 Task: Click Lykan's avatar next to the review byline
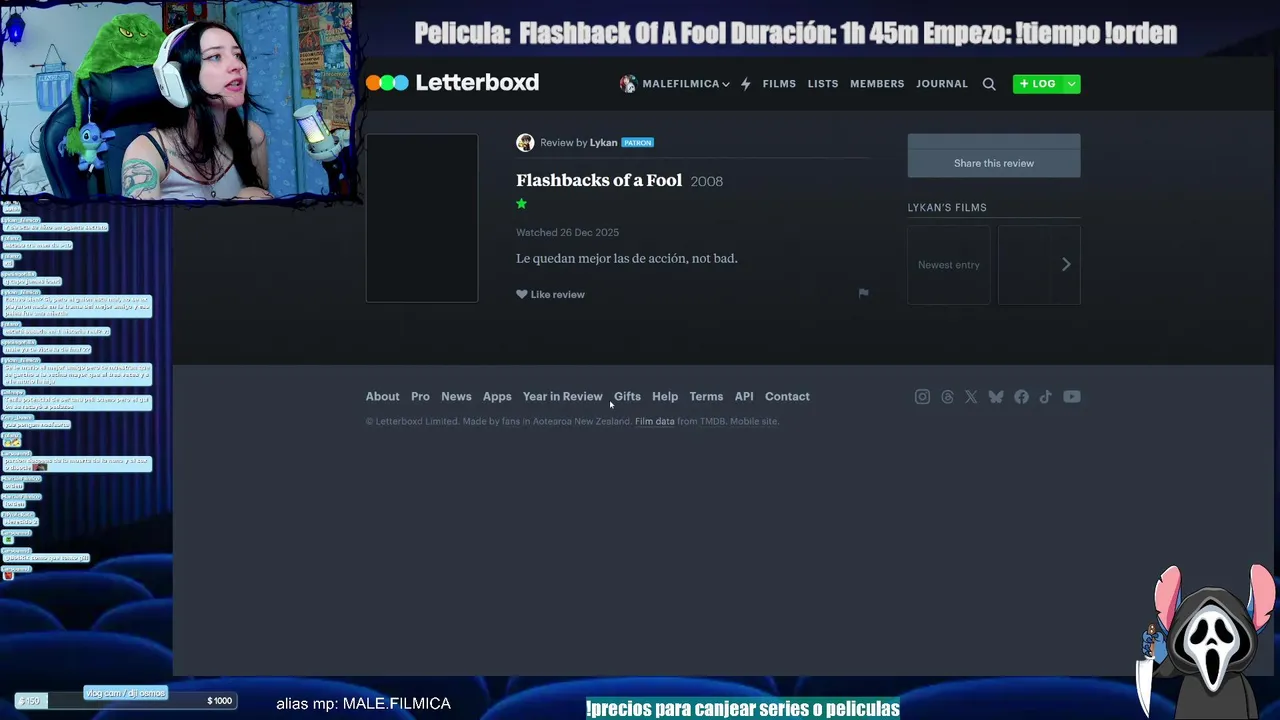(525, 143)
